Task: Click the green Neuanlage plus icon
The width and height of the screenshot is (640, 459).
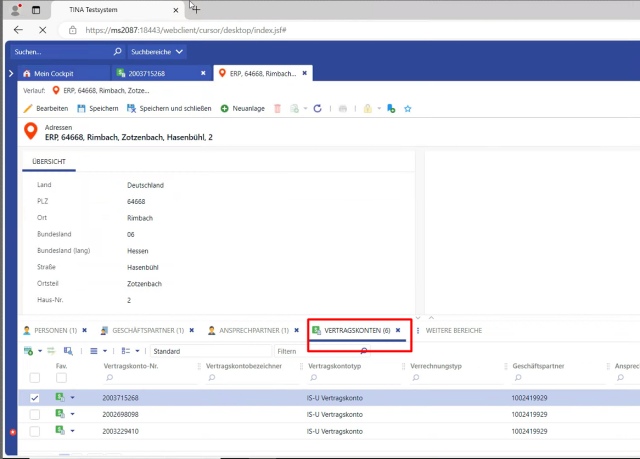Action: [225, 108]
